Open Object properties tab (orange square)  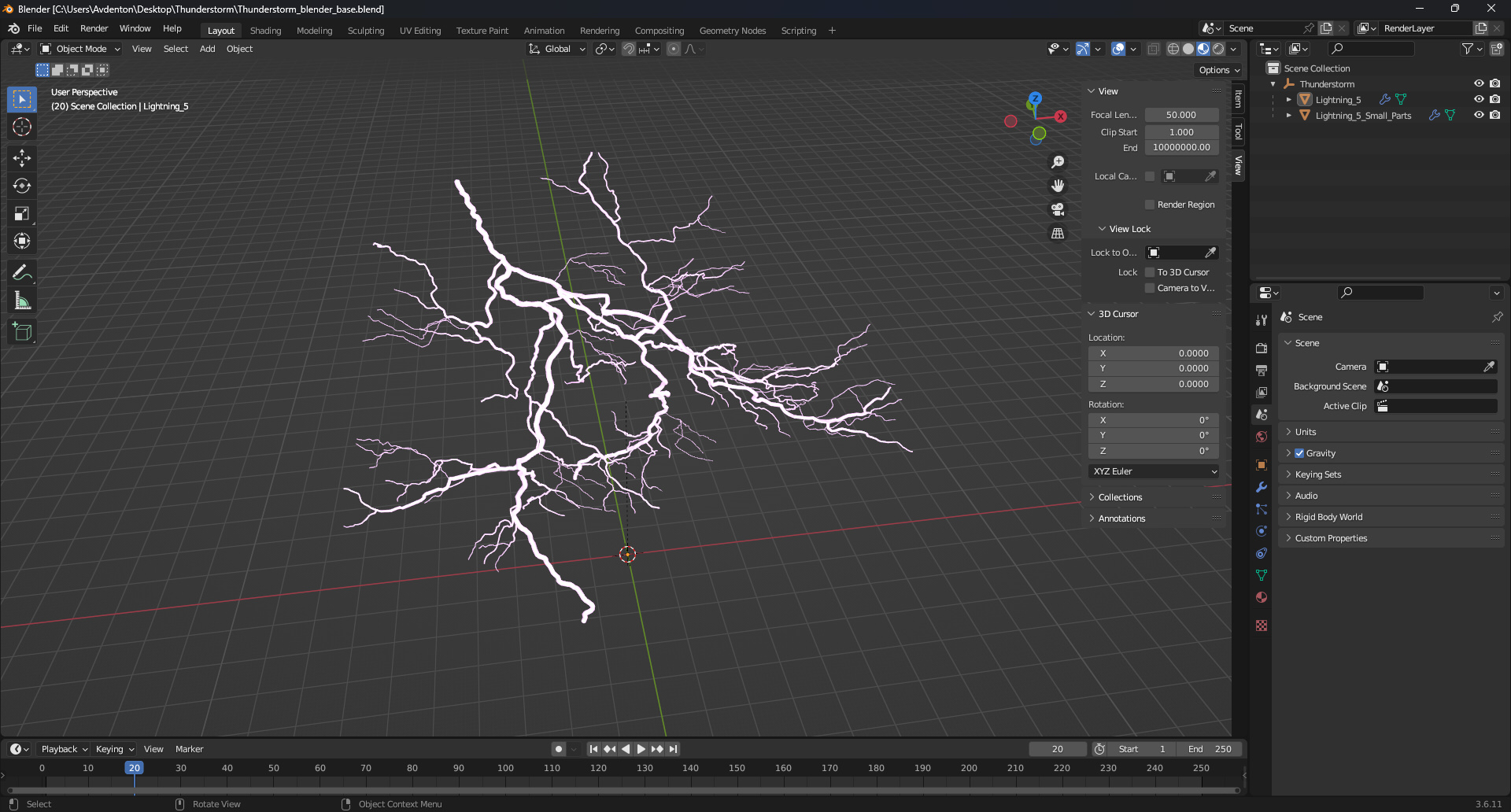[x=1262, y=465]
